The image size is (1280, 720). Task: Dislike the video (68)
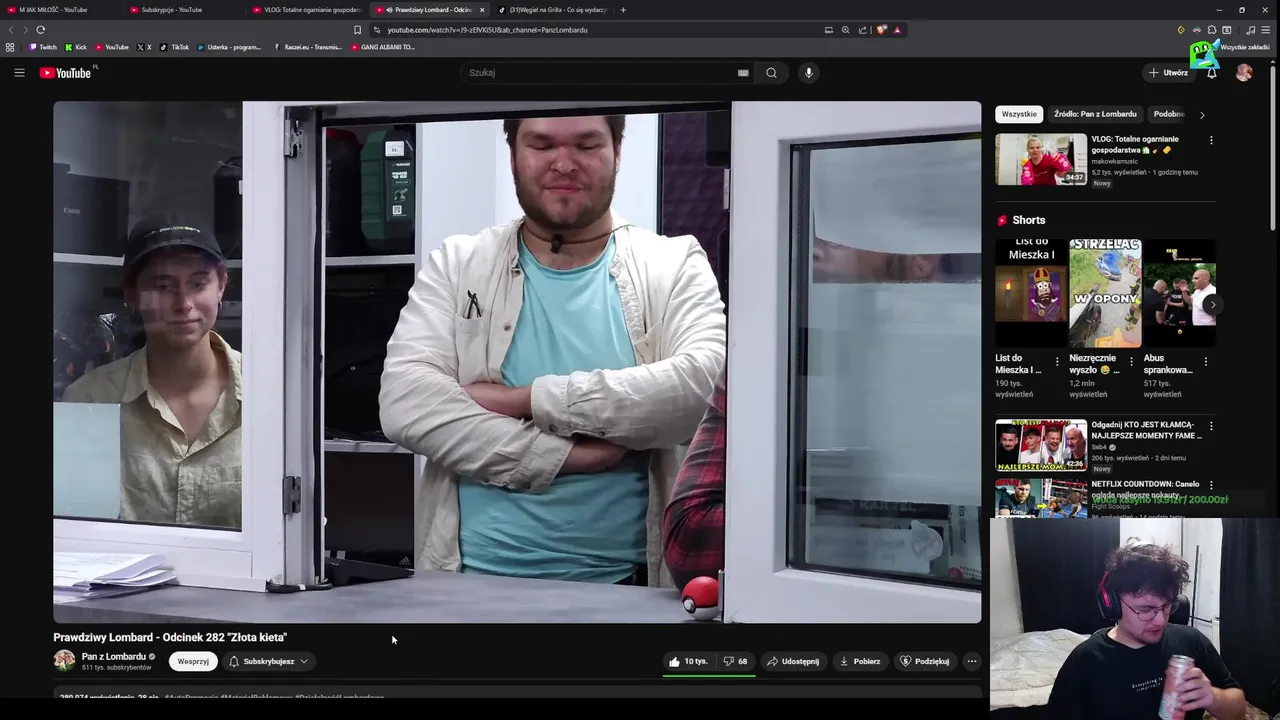(736, 661)
